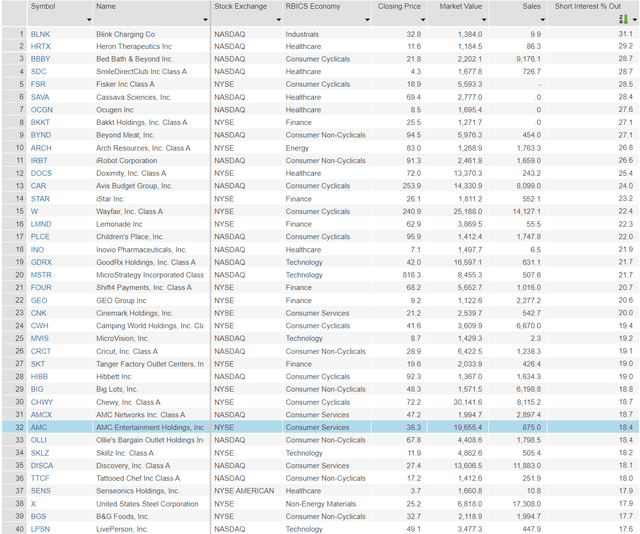Open the Closing Price column filter dropdown

tap(423, 20)
